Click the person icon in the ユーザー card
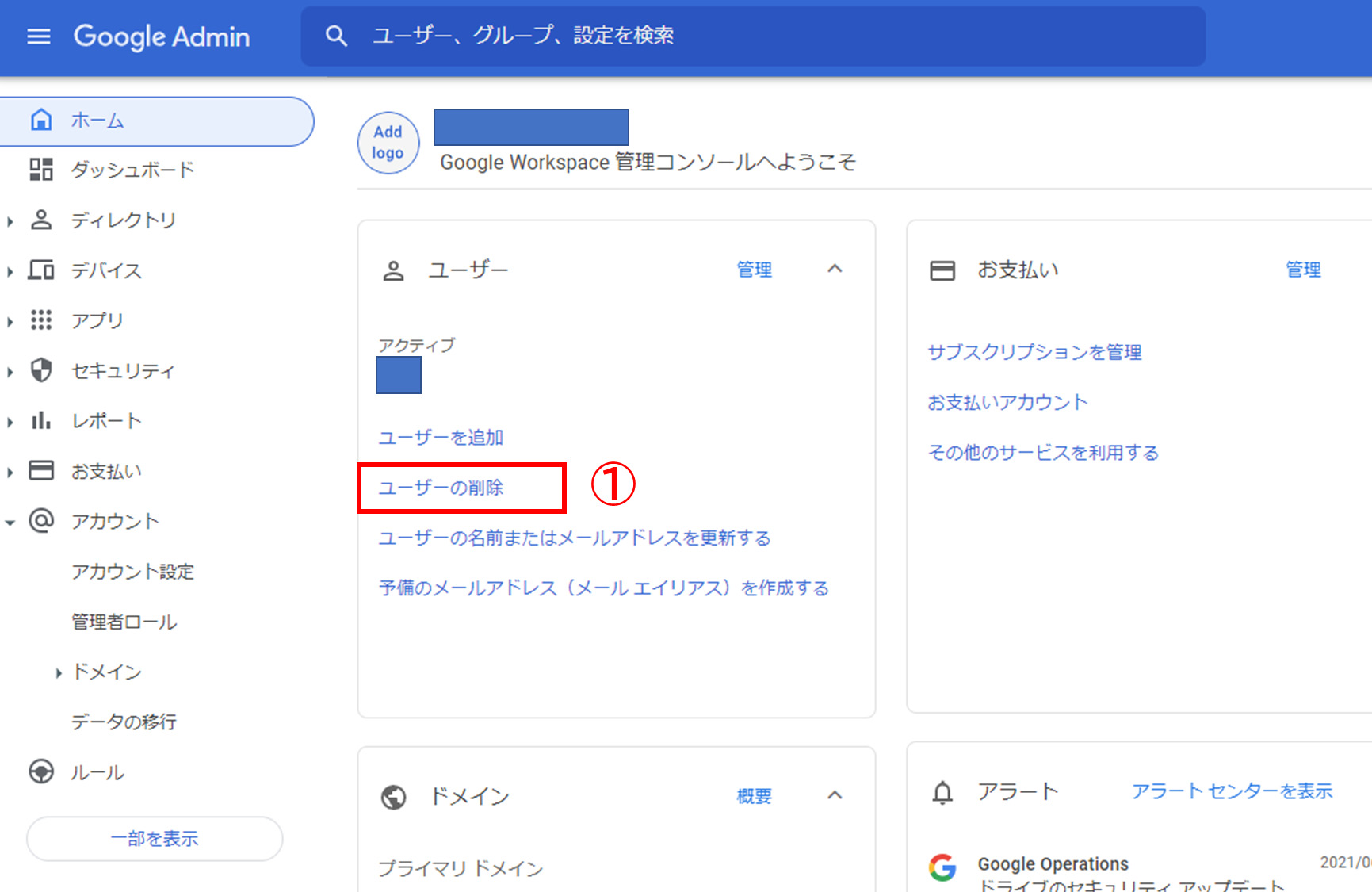Viewport: 1372px width, 892px height. (393, 270)
